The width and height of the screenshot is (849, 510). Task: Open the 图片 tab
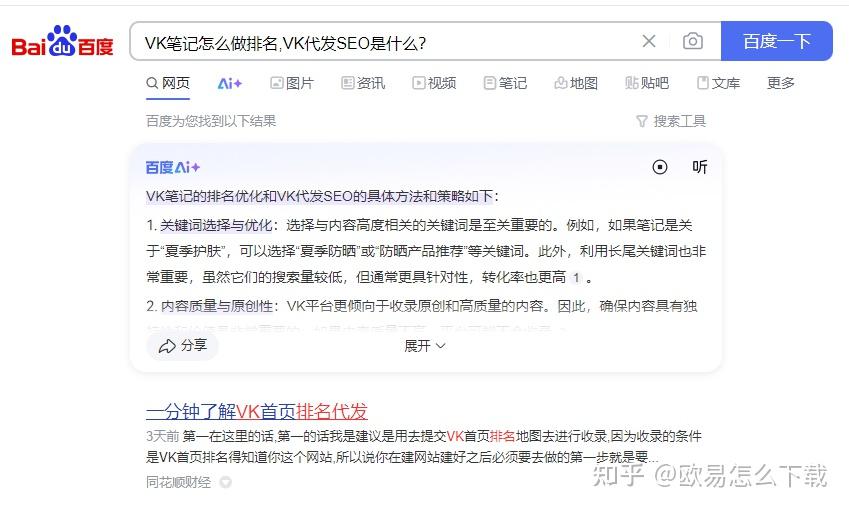[292, 83]
